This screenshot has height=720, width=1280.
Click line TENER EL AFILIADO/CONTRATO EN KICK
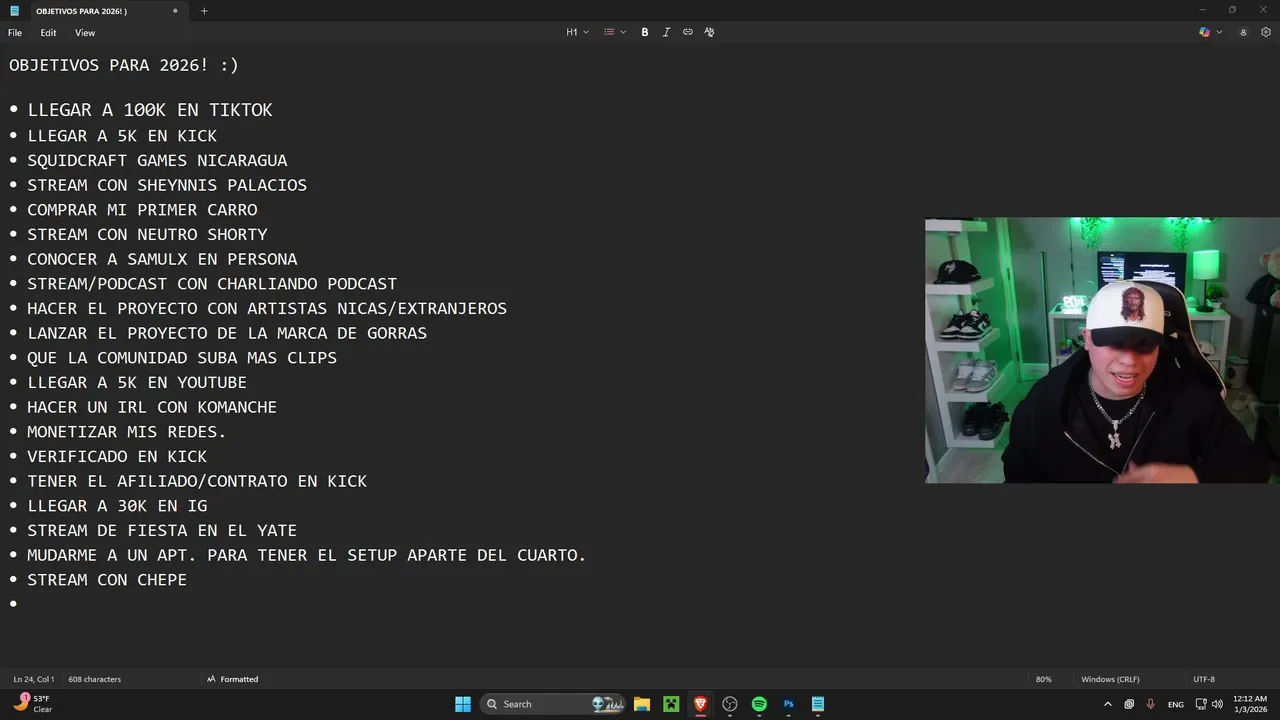click(197, 481)
